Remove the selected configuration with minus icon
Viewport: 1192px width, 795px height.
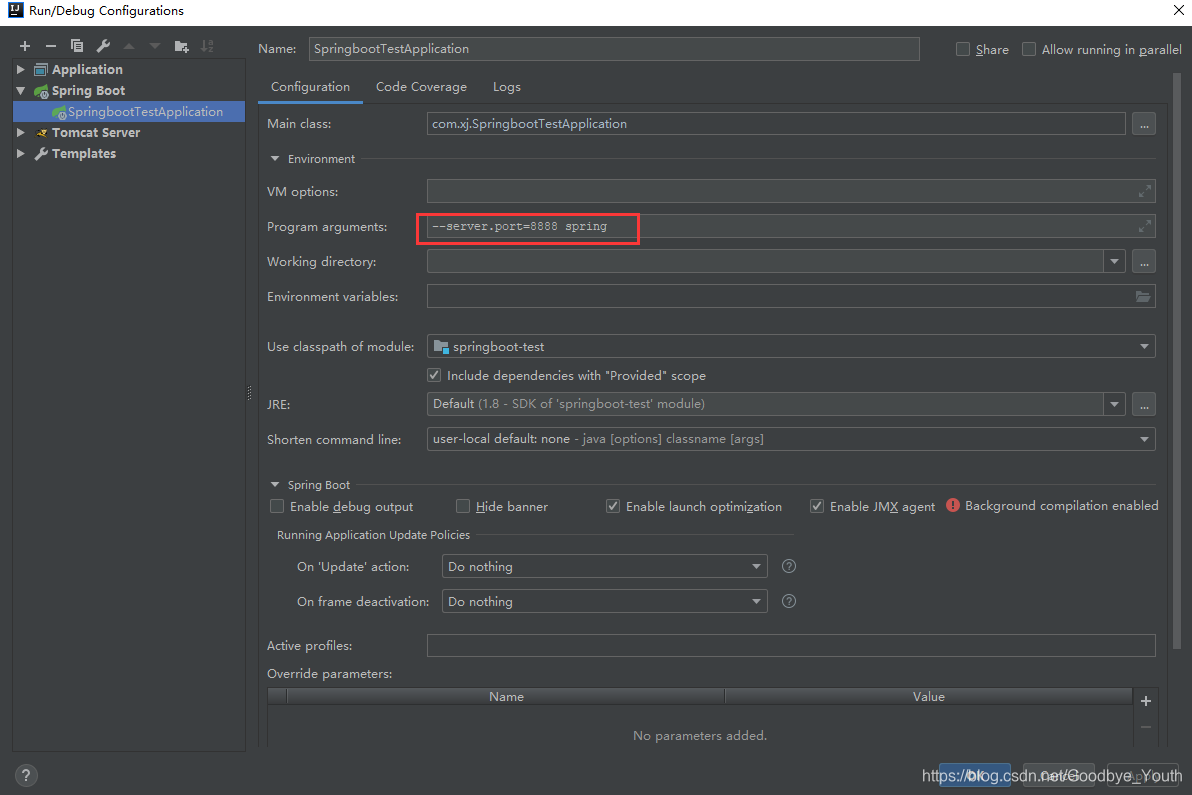click(51, 46)
